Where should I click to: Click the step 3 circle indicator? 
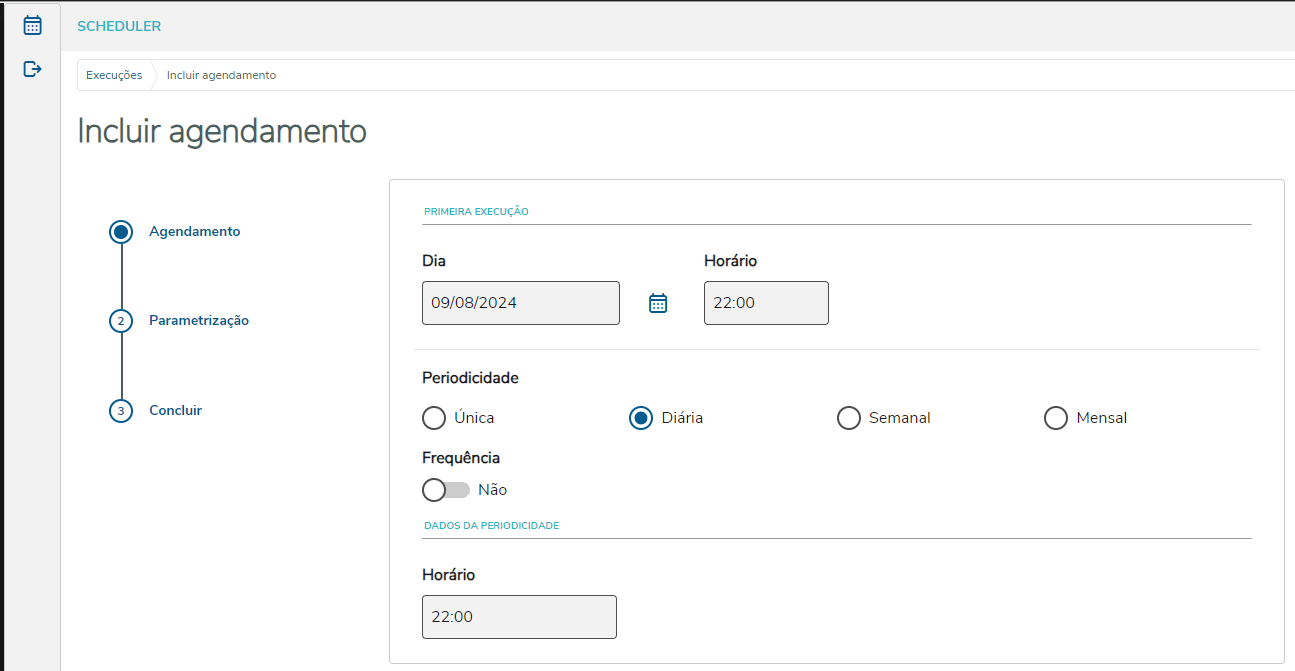[x=121, y=411]
